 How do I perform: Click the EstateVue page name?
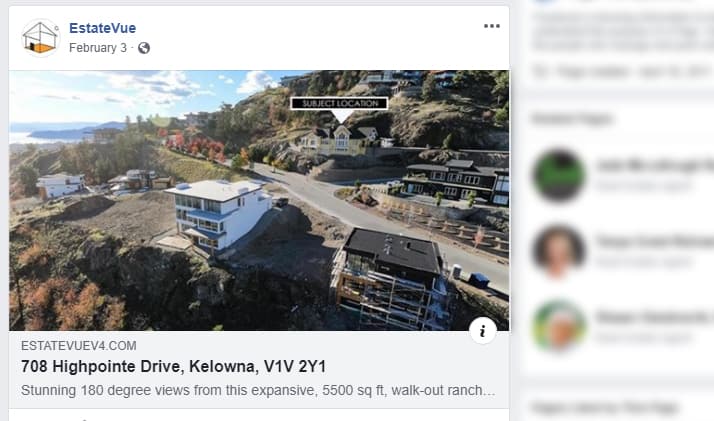click(x=102, y=28)
